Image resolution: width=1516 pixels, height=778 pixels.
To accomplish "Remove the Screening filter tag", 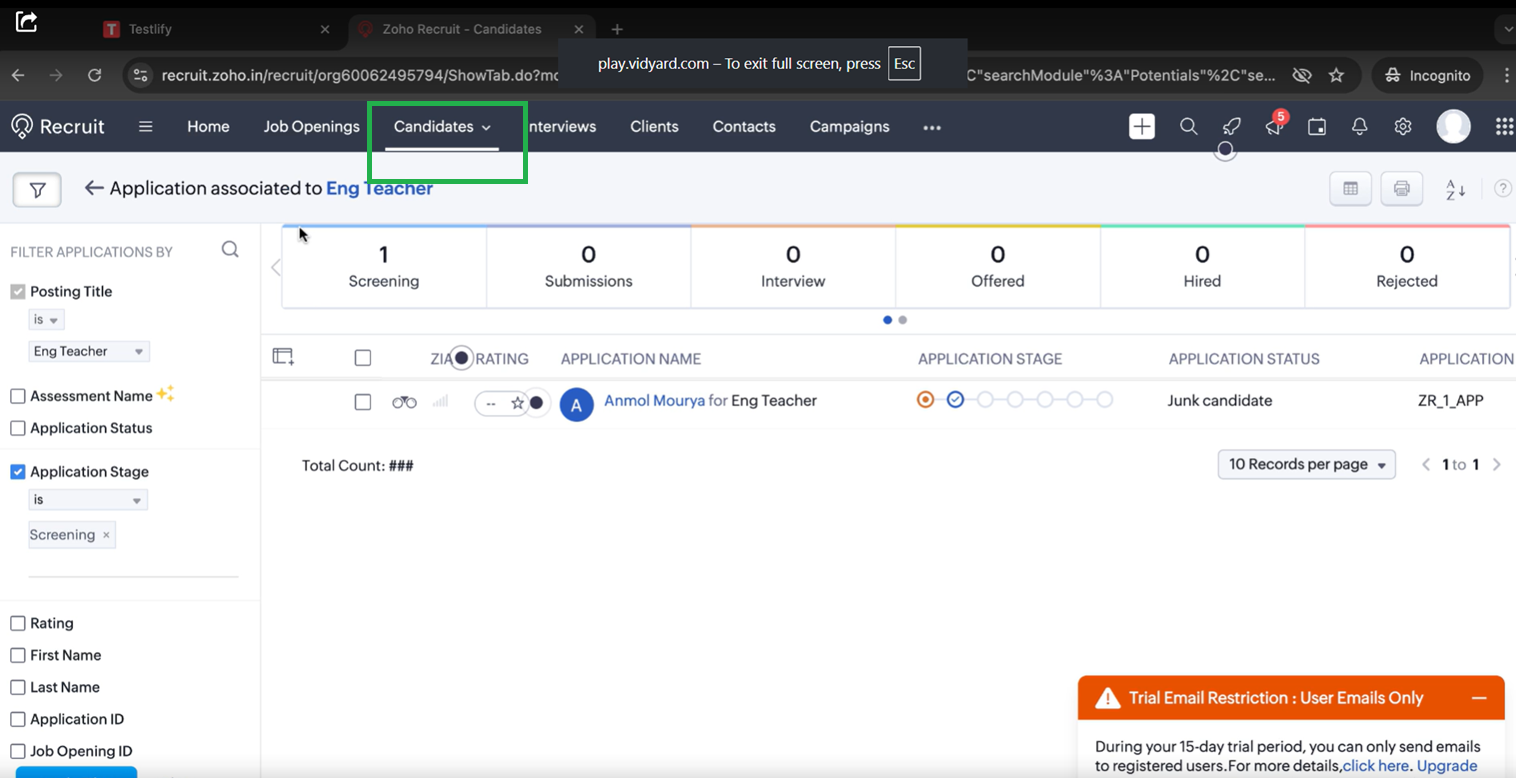I will (106, 535).
